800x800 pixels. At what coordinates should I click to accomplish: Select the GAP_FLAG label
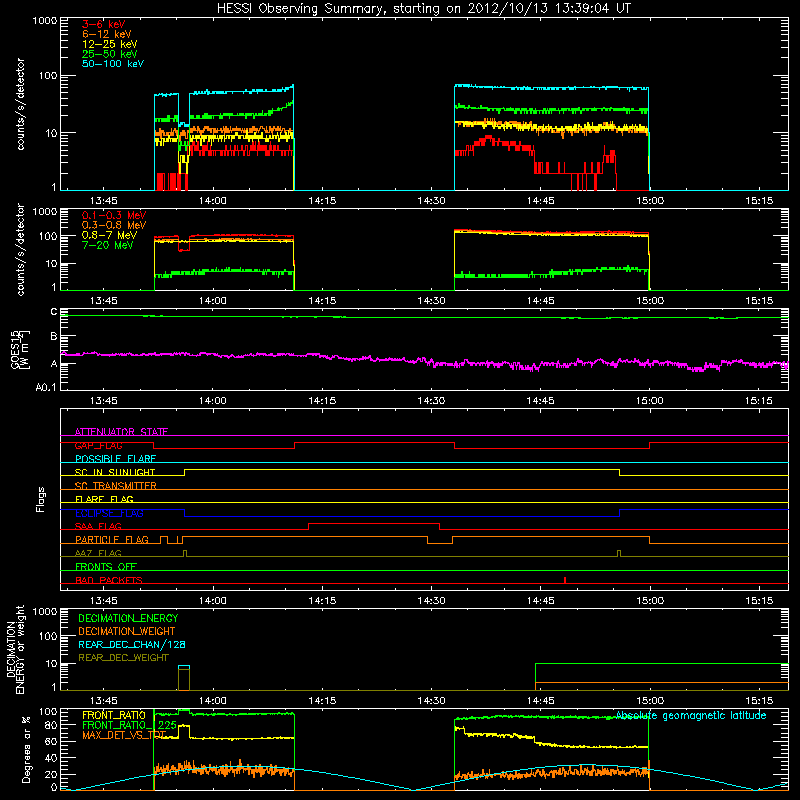point(98,445)
